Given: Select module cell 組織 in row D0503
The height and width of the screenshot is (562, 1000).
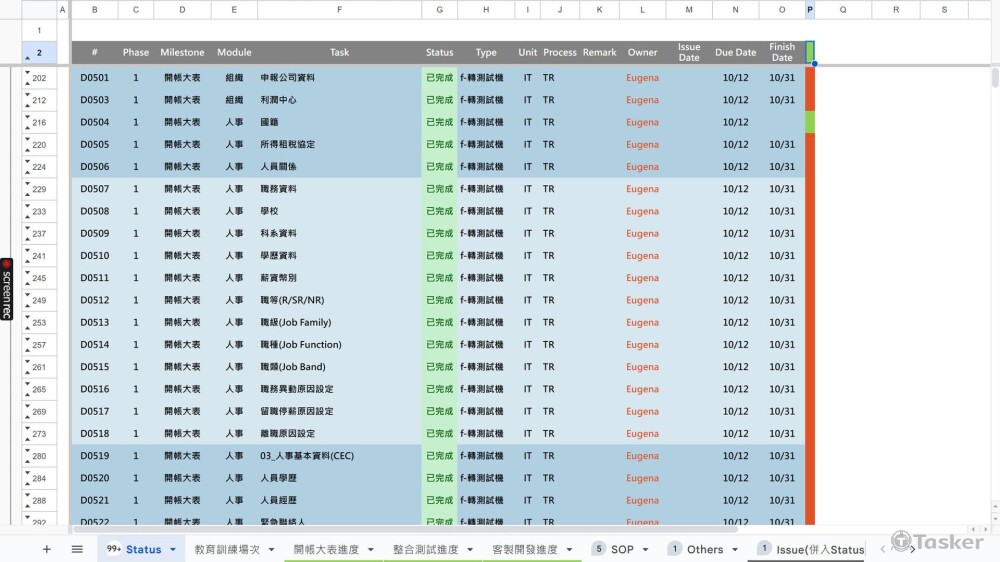Looking at the screenshot, I should coord(234,100).
